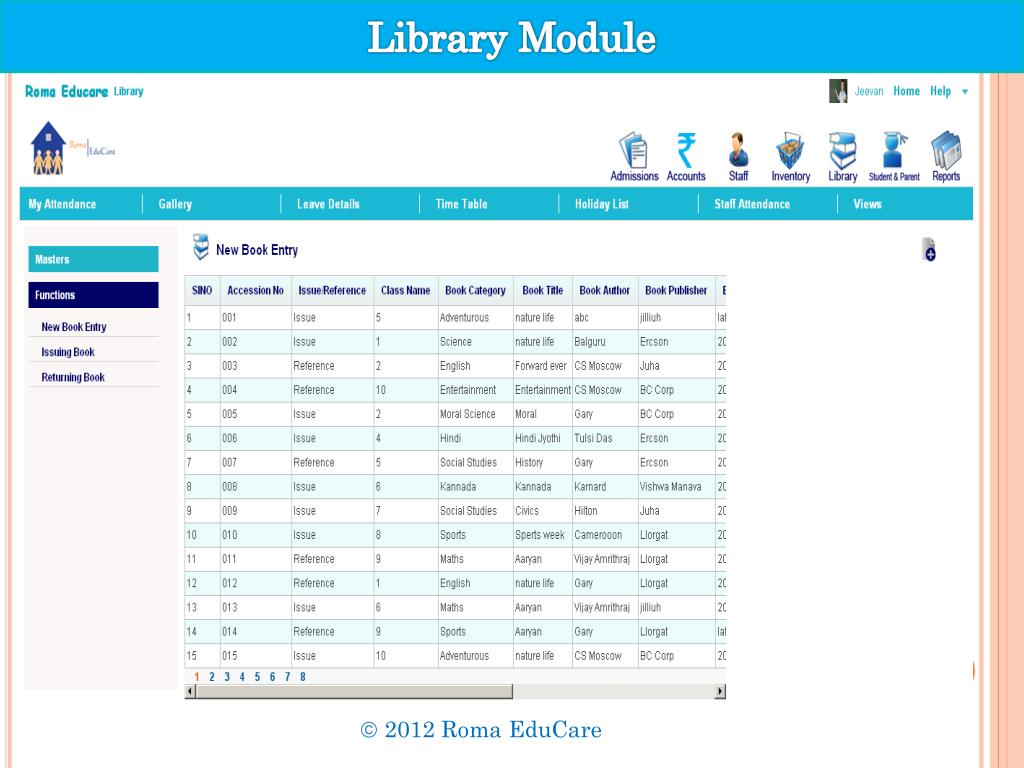1024x768 pixels.
Task: Click the Roma EduCare house logo
Action: [48, 148]
